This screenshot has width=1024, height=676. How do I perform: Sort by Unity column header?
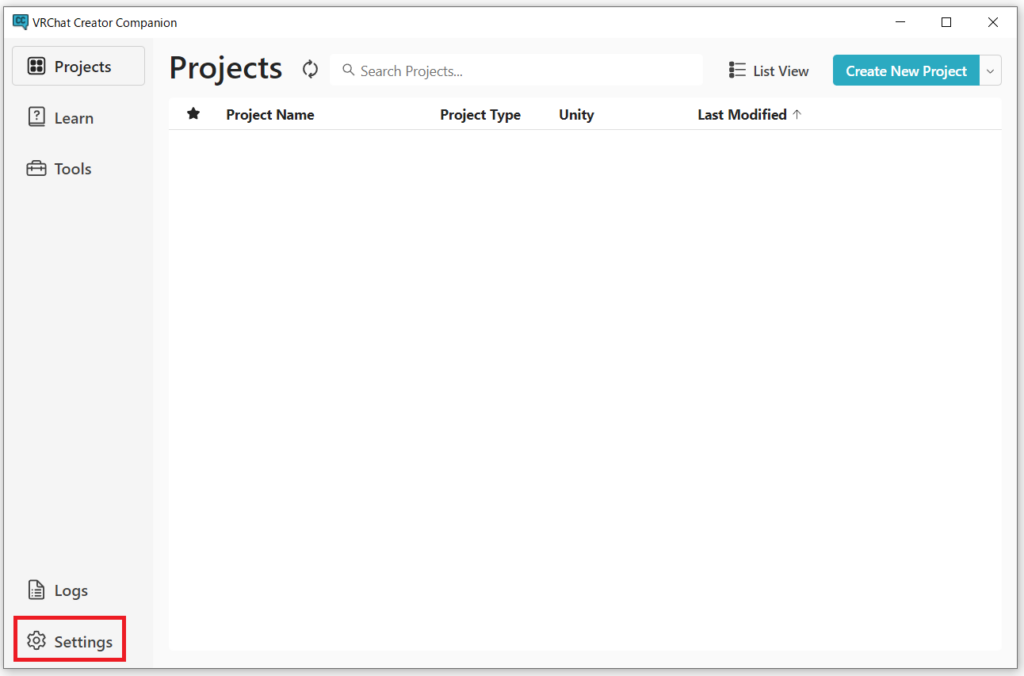click(576, 114)
